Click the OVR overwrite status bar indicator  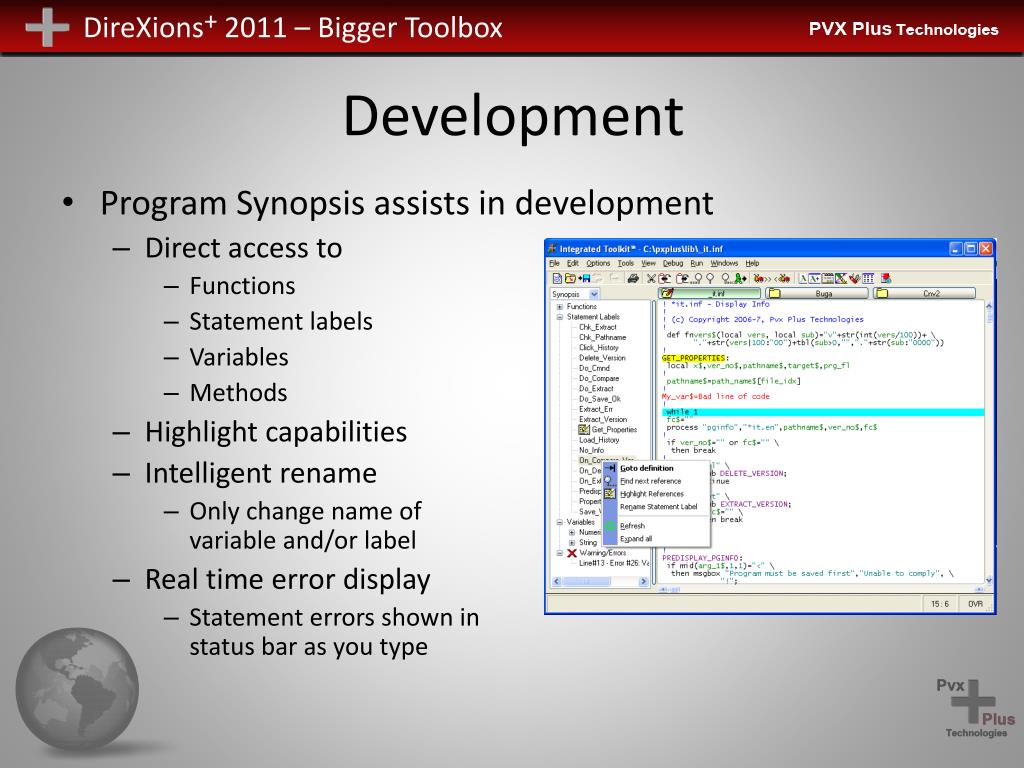(x=975, y=604)
